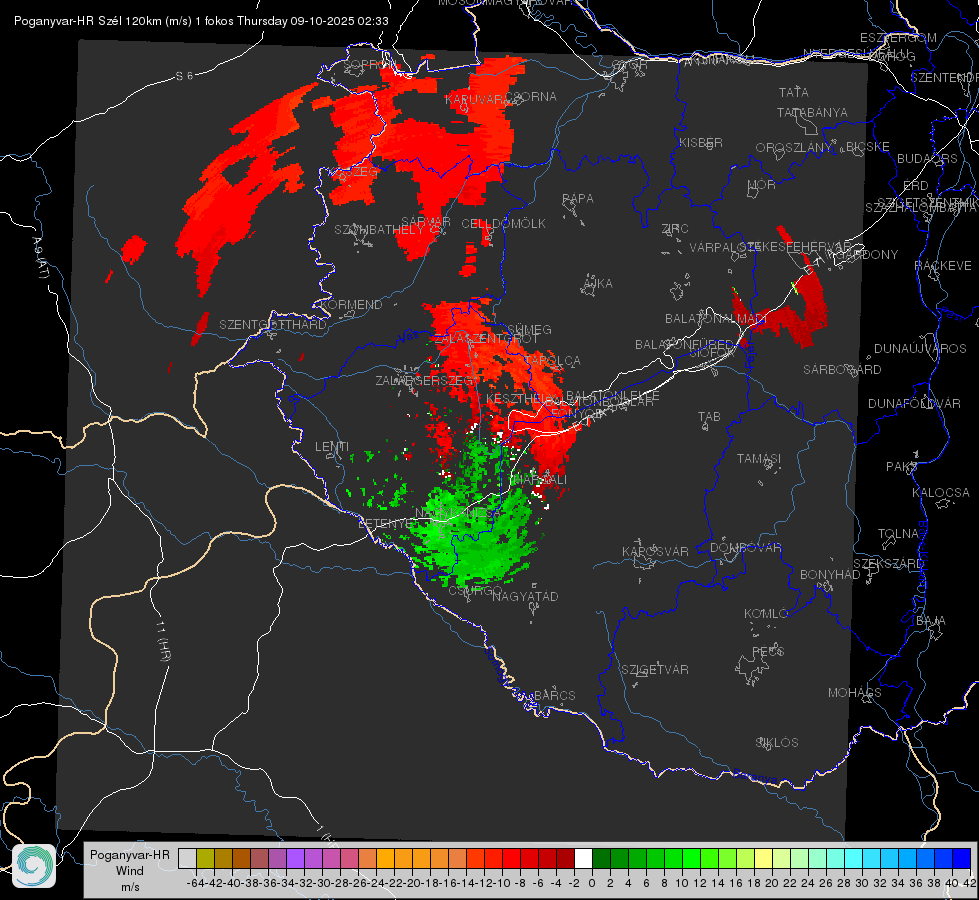Viewport: 979px width, 900px height.
Task: Select the TAMASI label
Action: pyautogui.click(x=759, y=458)
